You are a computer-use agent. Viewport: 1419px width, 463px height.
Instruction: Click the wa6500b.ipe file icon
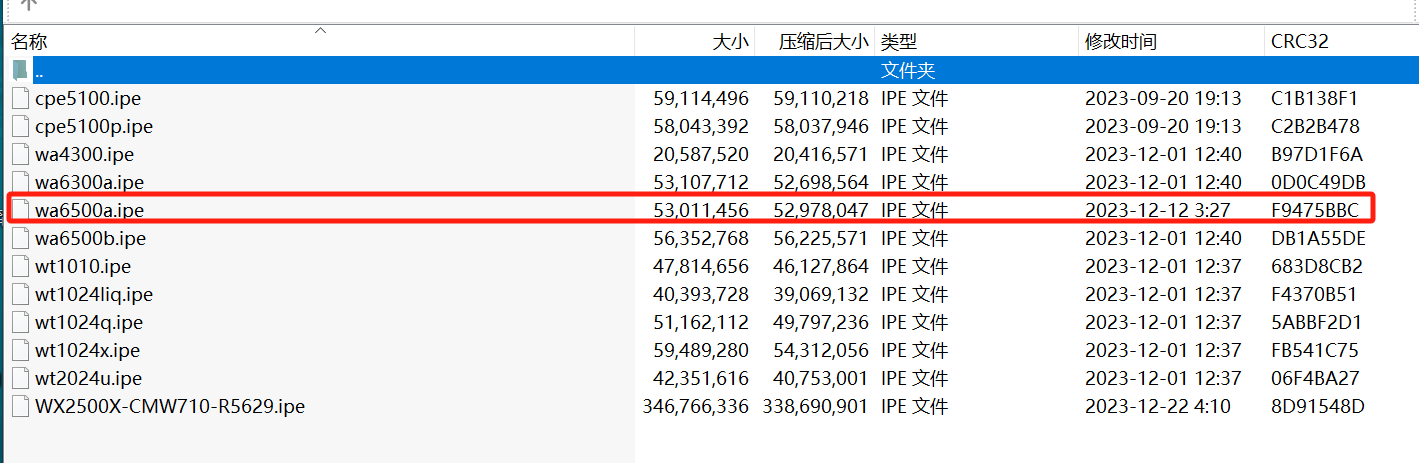(20, 239)
